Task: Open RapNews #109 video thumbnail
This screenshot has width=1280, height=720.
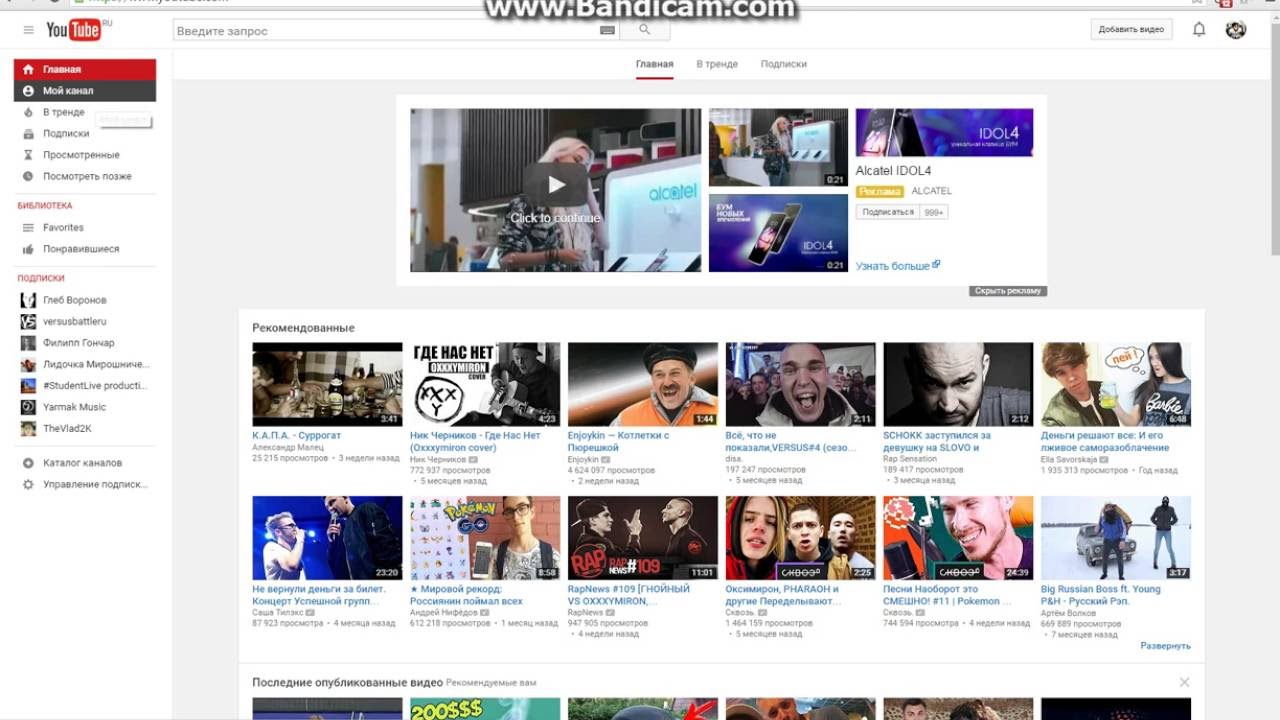Action: click(643, 538)
